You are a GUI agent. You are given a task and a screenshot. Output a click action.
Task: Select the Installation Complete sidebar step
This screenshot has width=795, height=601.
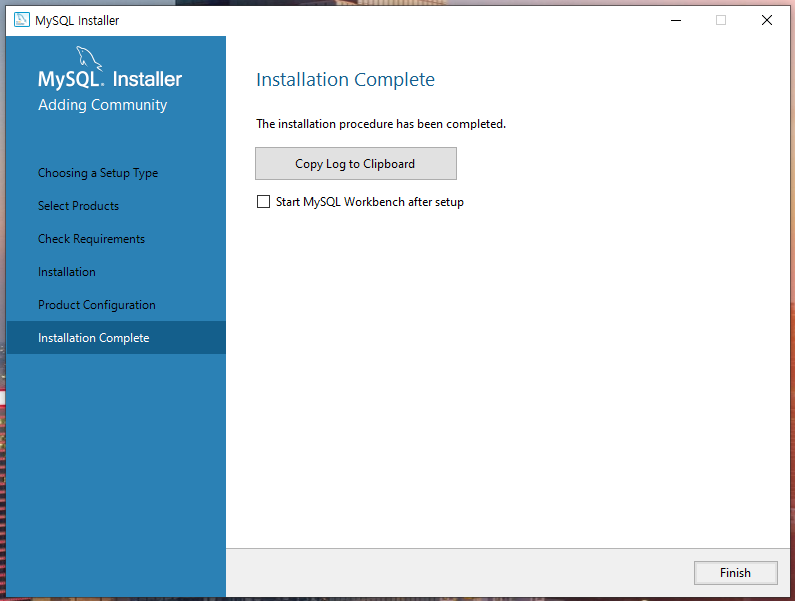pos(116,338)
